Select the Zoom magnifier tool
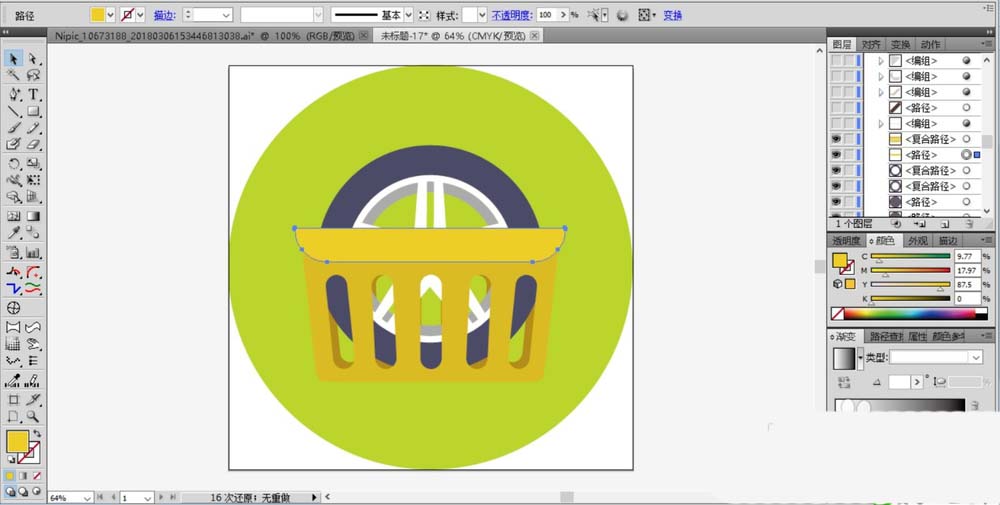1000x505 pixels. pyautogui.click(x=33, y=417)
